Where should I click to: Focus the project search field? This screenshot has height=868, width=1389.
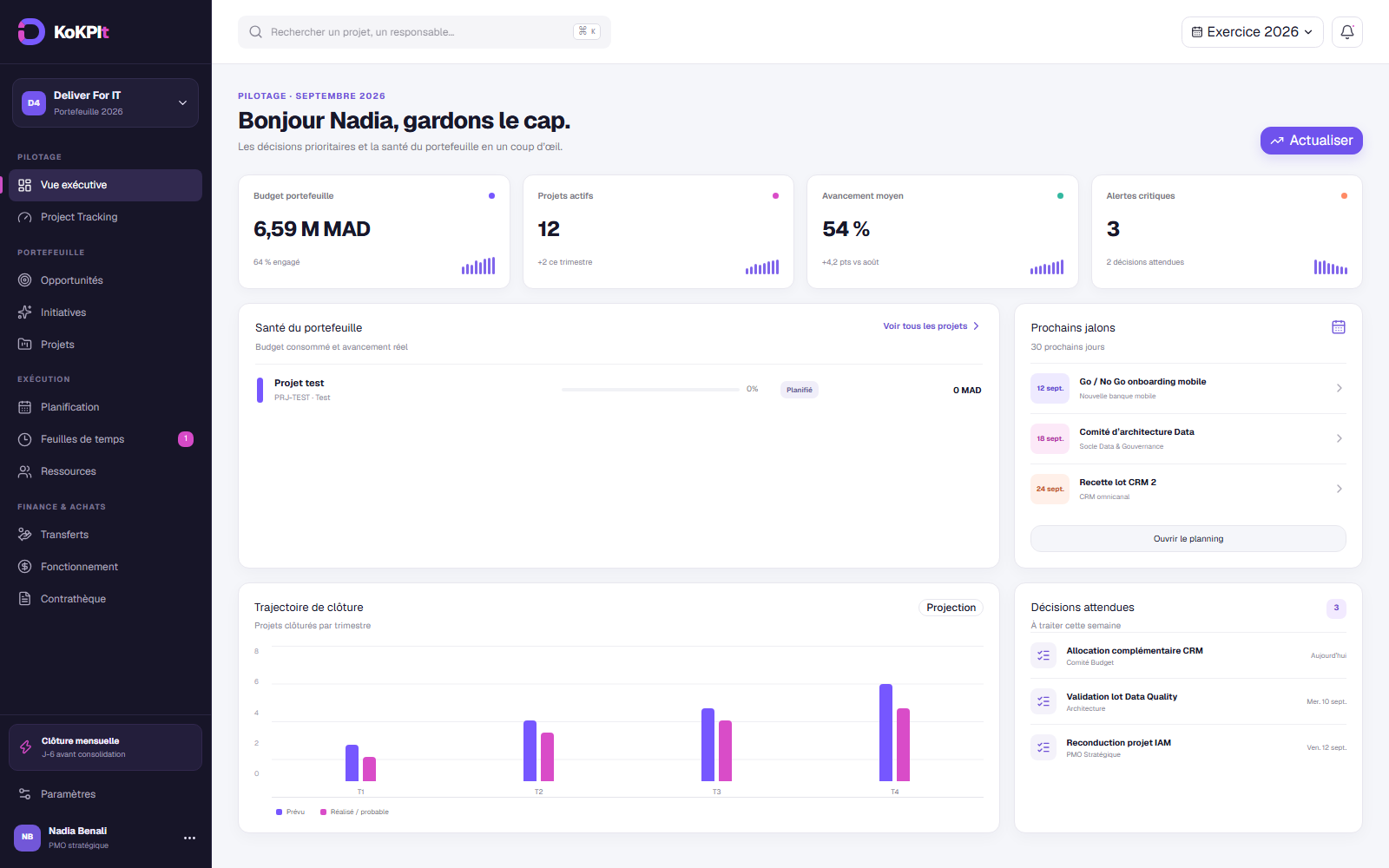click(425, 32)
